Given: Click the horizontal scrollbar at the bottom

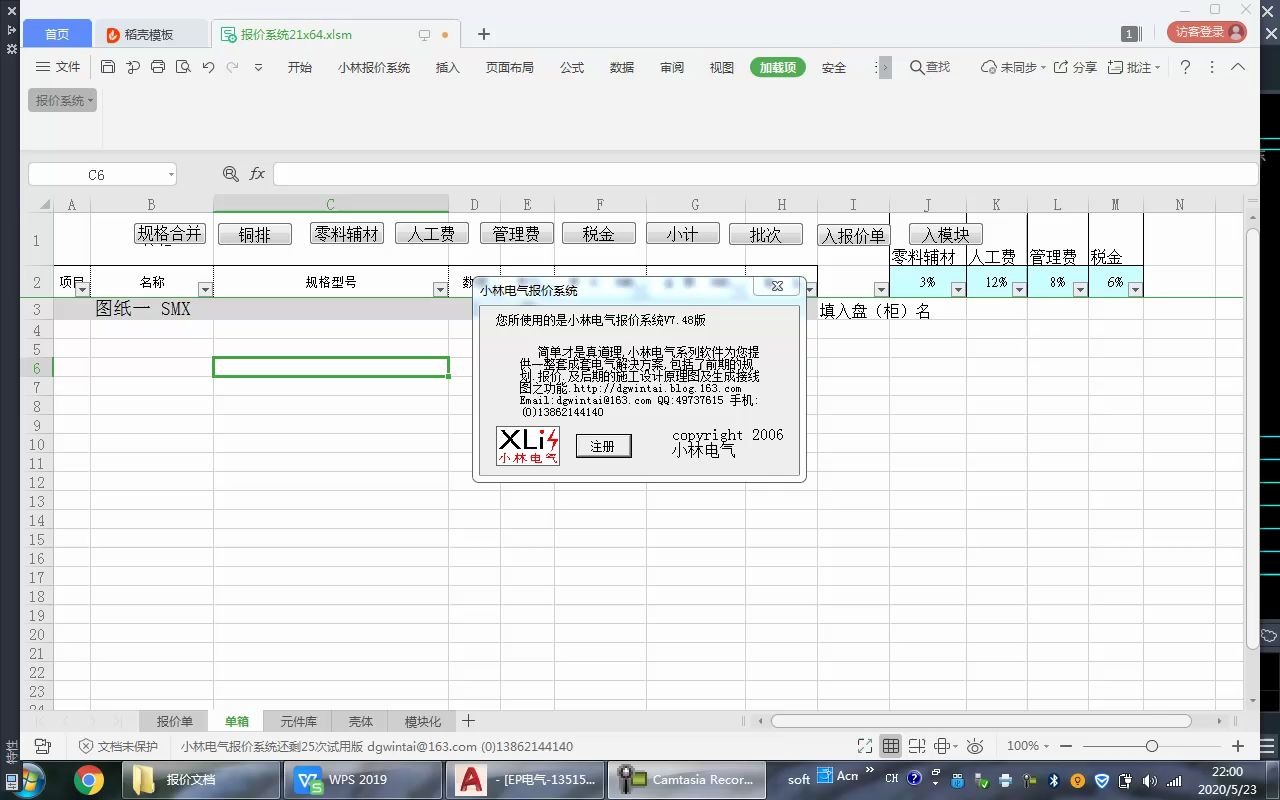Looking at the screenshot, I should [x=981, y=721].
